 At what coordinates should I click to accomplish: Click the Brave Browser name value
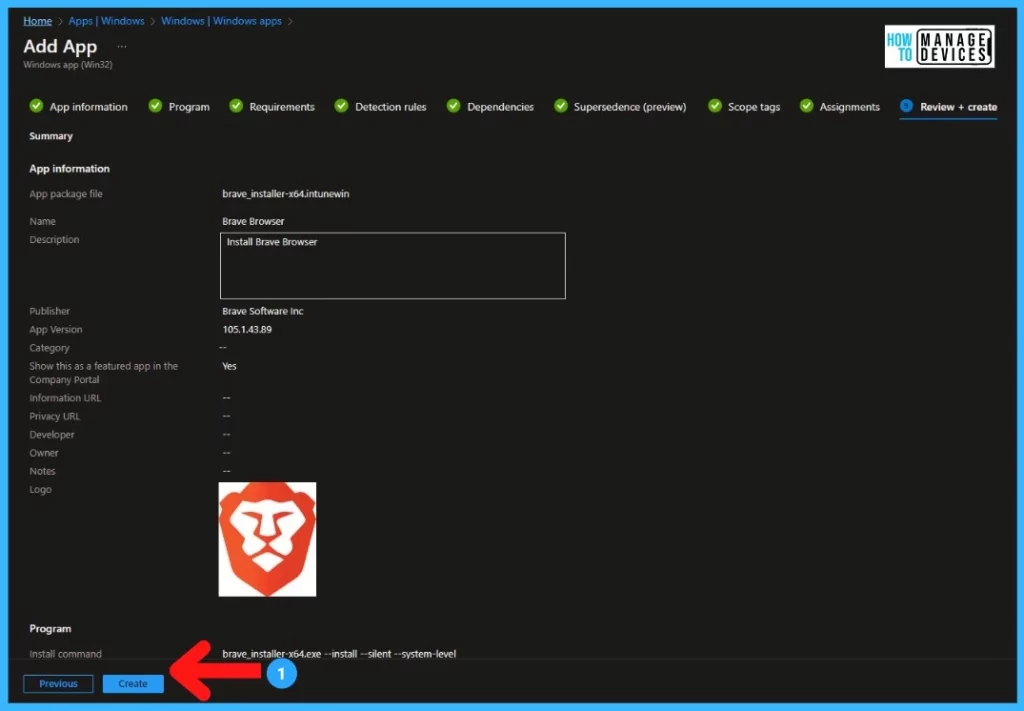coord(253,221)
